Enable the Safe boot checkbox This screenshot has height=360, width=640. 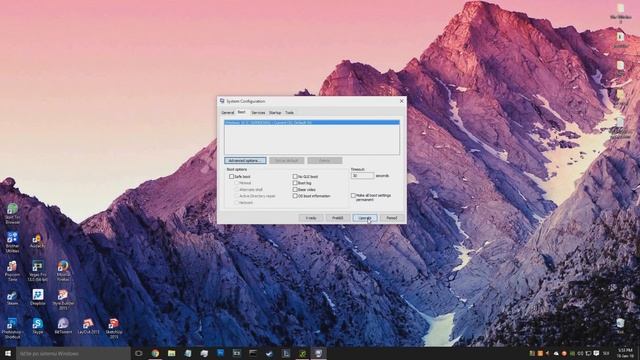pos(231,176)
